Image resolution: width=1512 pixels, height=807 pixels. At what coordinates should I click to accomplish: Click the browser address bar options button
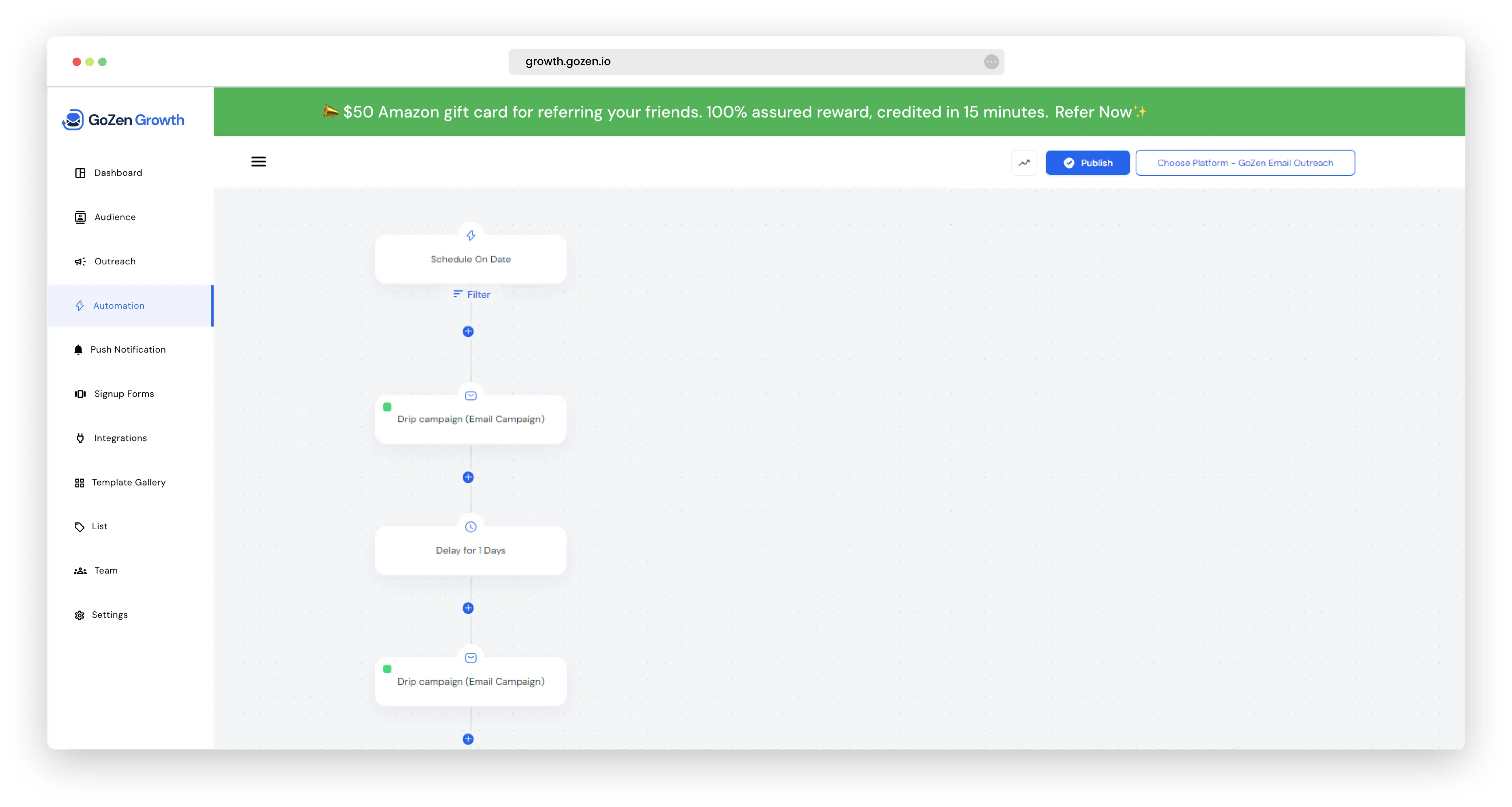(991, 62)
